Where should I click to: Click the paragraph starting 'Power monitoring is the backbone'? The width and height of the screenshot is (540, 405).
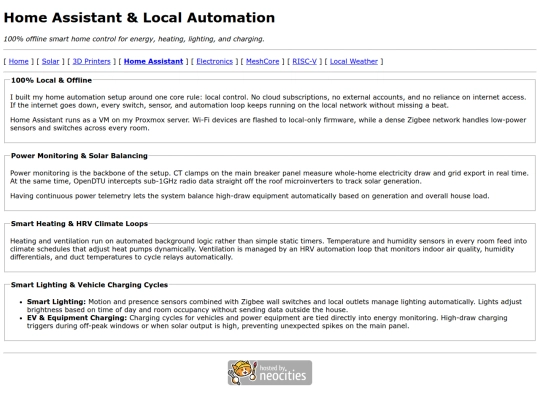(x=269, y=177)
